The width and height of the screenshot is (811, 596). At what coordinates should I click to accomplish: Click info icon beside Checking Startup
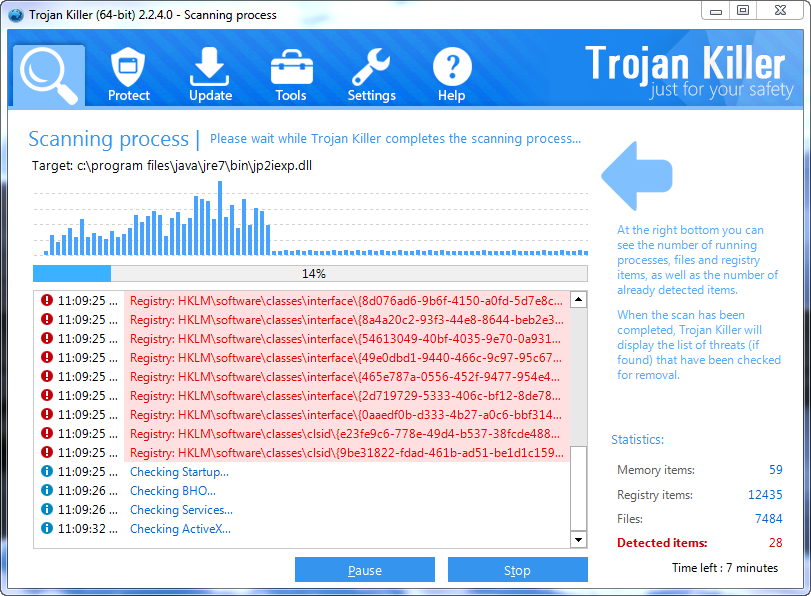46,472
